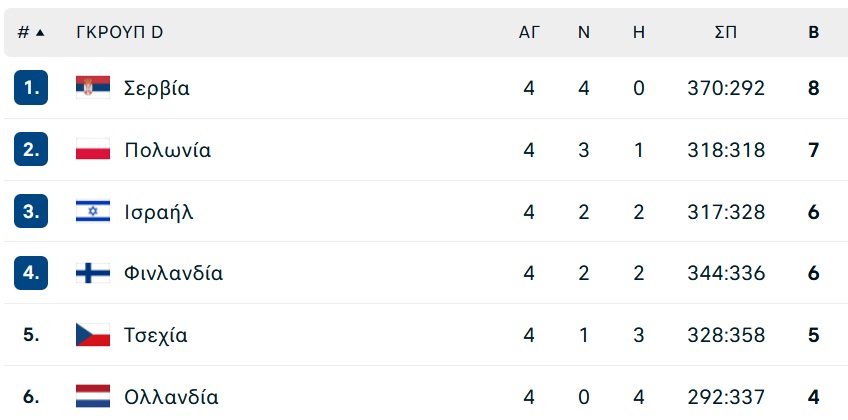Sort standings by the ΑΓ column
848x420 pixels.
529,33
